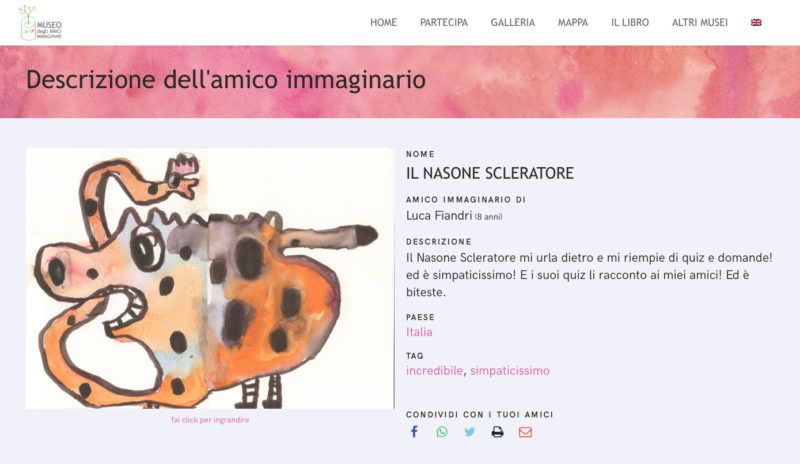
Task: Click the author name Luca Fiandri
Action: coord(439,216)
